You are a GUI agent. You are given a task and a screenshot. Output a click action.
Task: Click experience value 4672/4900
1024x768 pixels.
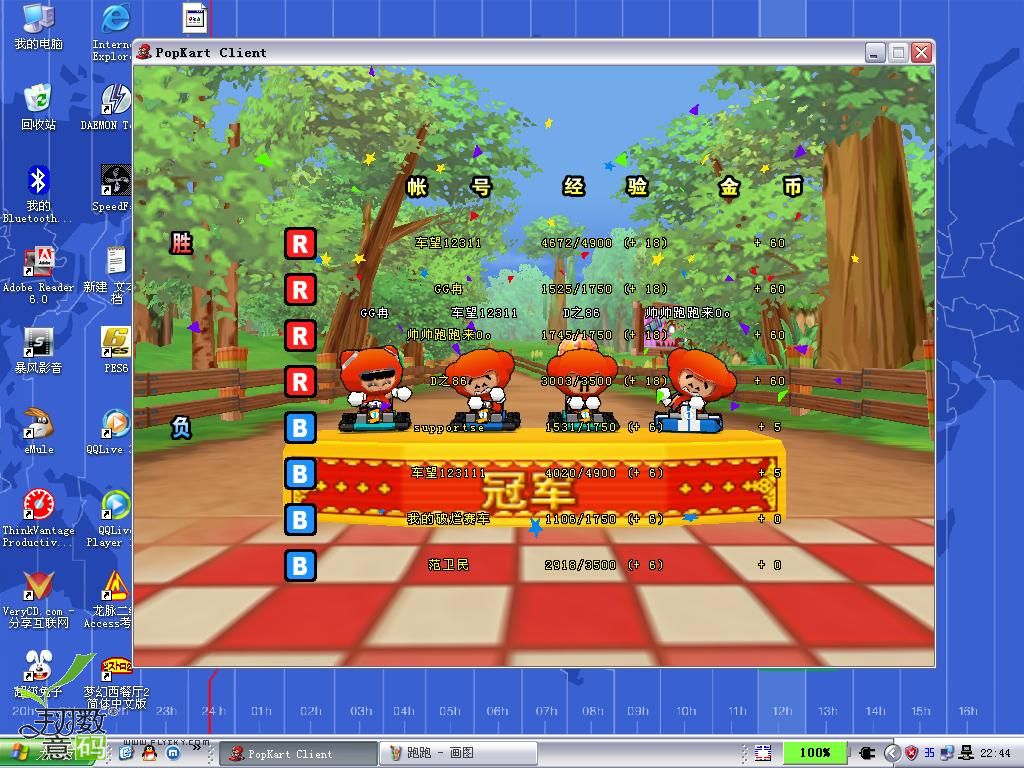(x=577, y=243)
